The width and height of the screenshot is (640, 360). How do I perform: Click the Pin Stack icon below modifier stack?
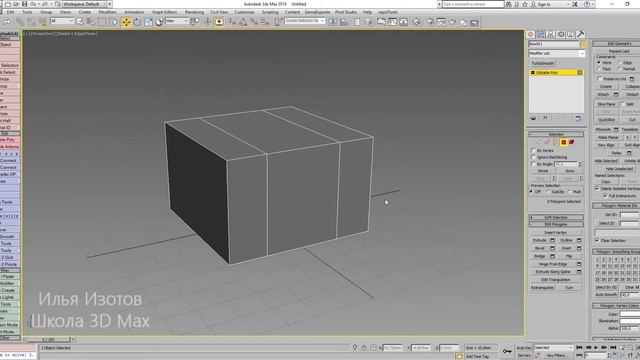click(533, 118)
